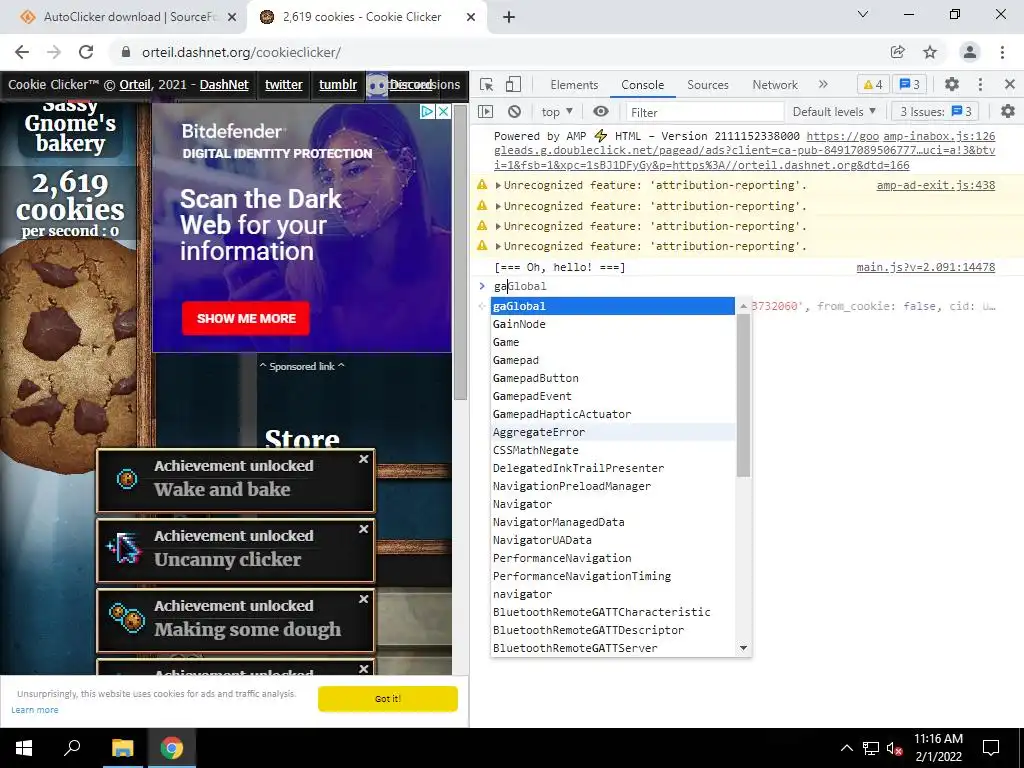Viewport: 1024px width, 768px height.
Task: Select gaGlobal in the autocomplete list
Action: pyautogui.click(x=613, y=306)
